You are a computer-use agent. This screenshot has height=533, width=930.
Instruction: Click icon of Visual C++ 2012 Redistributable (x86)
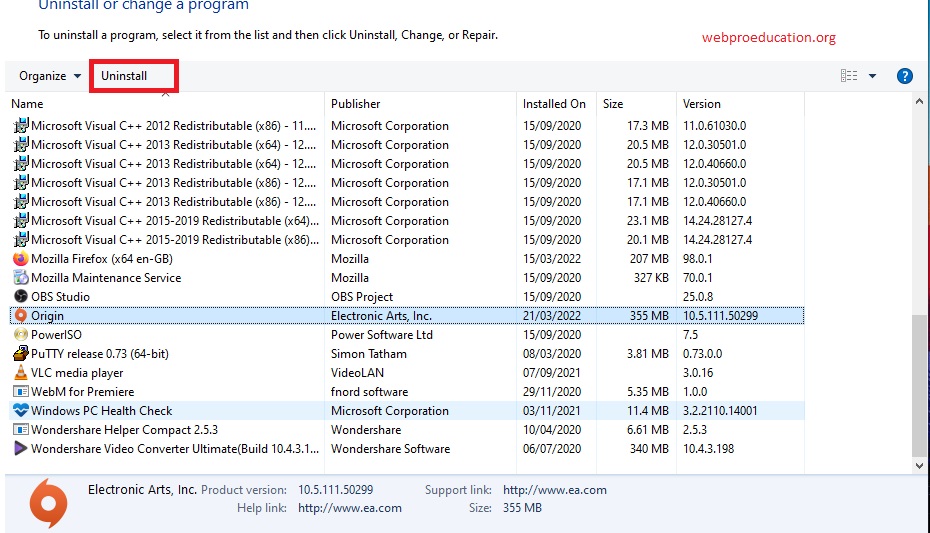(x=20, y=126)
